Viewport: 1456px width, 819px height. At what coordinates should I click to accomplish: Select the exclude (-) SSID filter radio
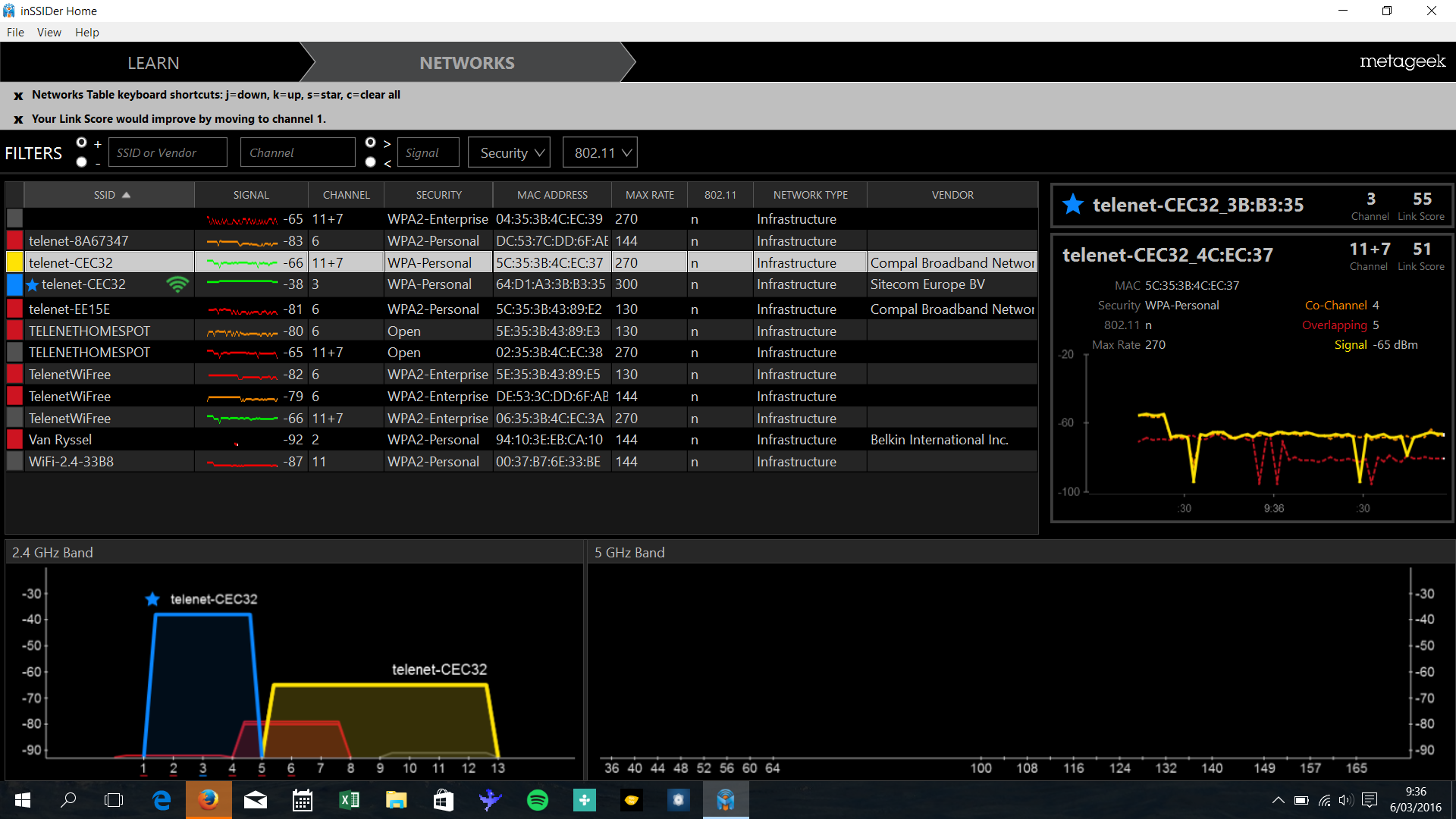(x=82, y=162)
